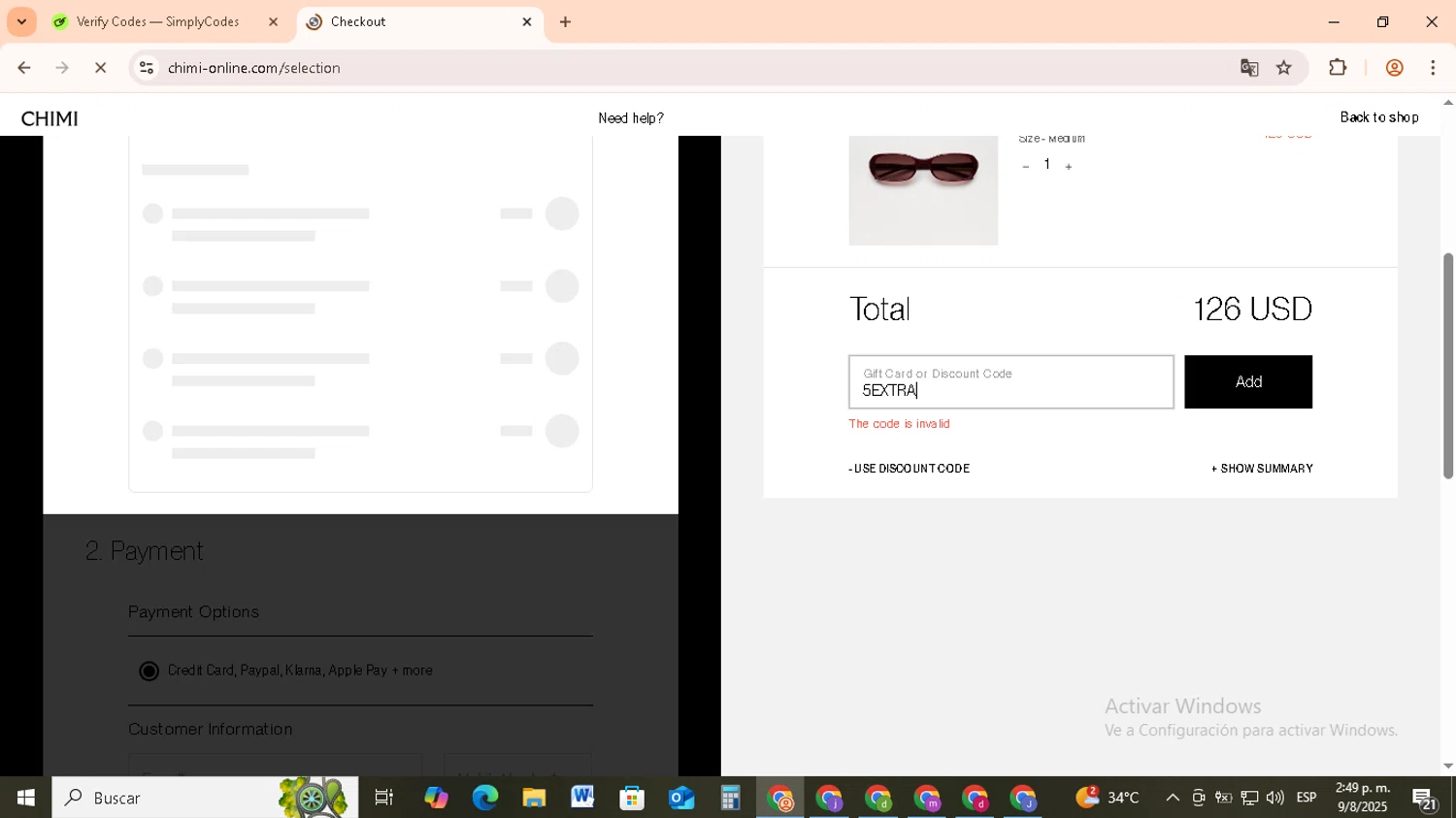
Task: Expand the Show Summary section
Action: 1262,469
